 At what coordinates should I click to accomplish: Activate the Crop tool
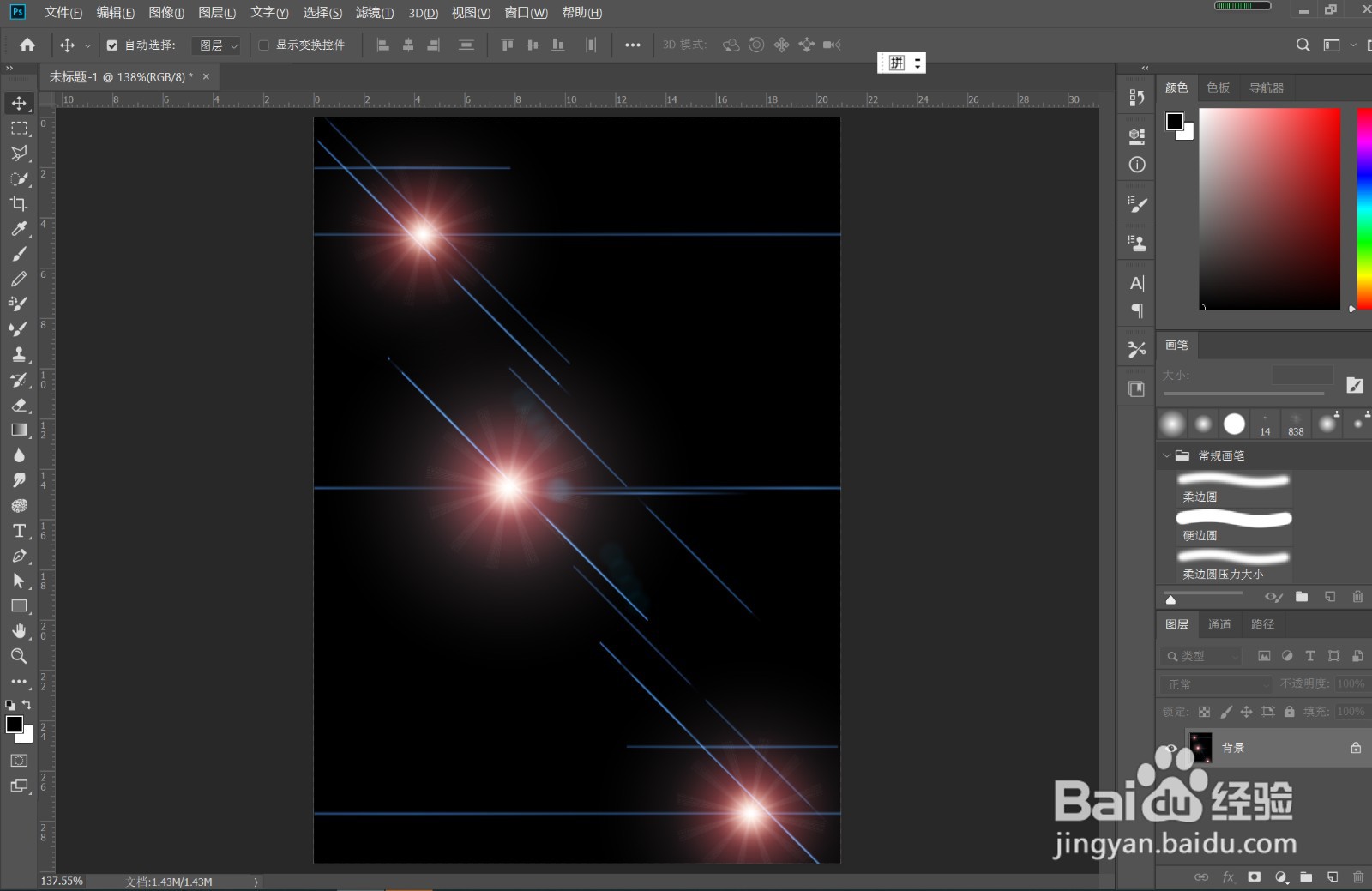[19, 203]
